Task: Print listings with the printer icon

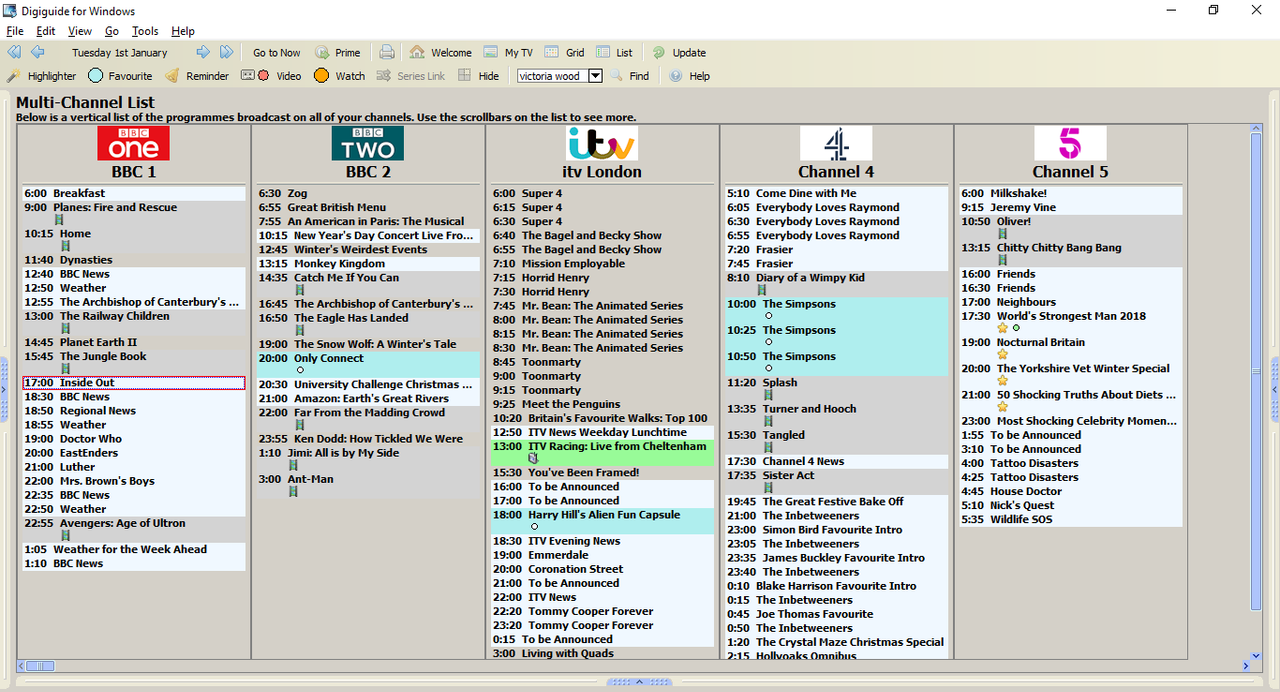Action: (387, 52)
